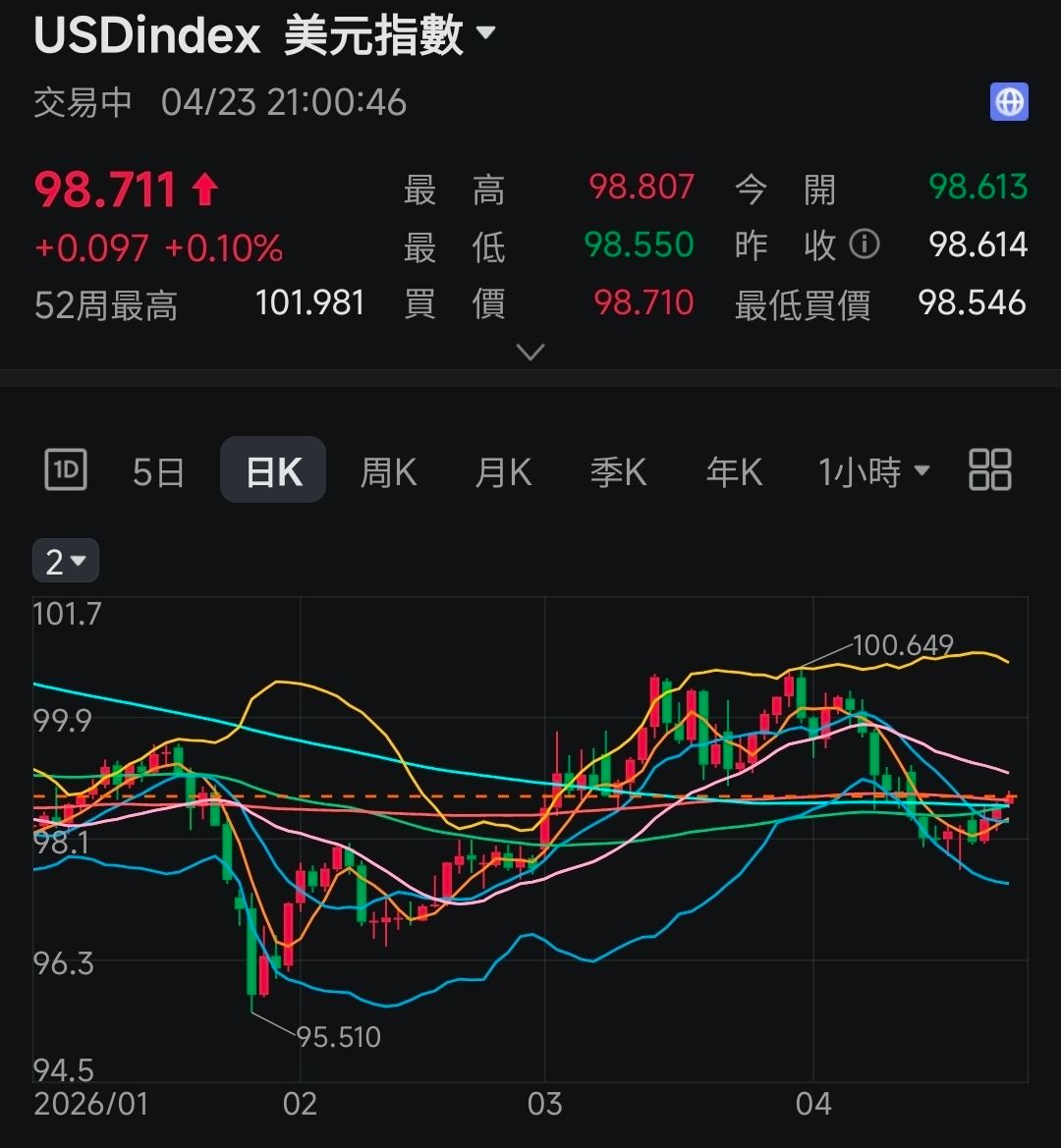The width and height of the screenshot is (1061, 1148).
Task: Expand quote details with the down chevron
Action: [x=530, y=352]
